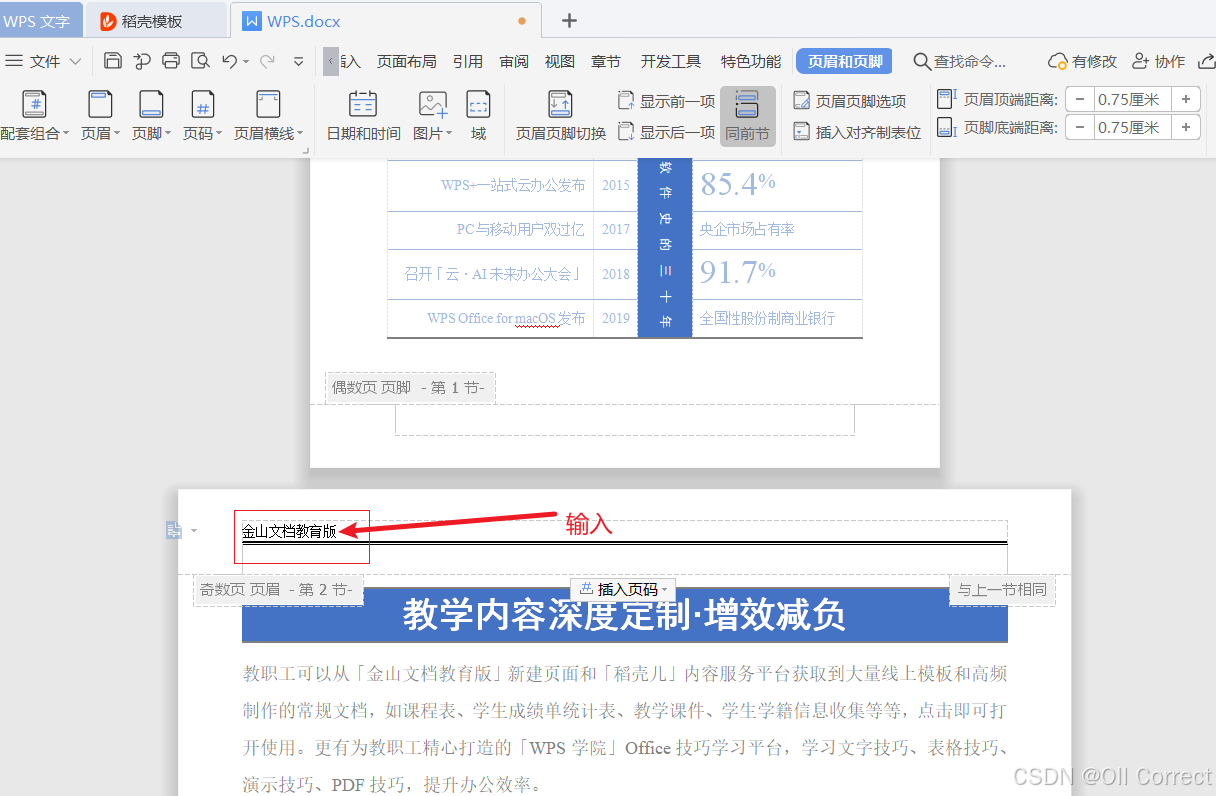
Task: Increase 页脚底端距离 with plus button
Action: tap(1186, 127)
